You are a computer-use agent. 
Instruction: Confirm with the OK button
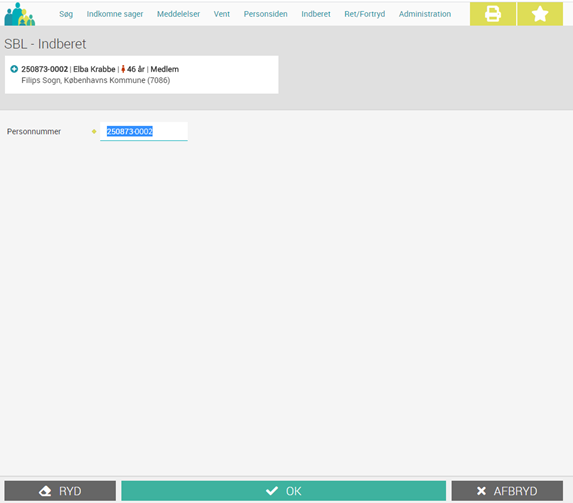pos(284,491)
